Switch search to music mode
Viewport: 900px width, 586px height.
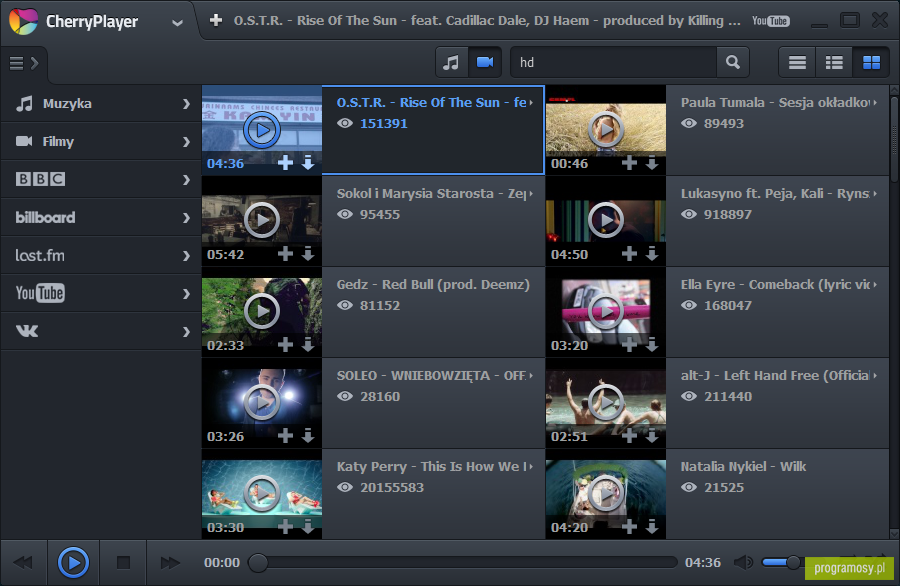coord(452,62)
